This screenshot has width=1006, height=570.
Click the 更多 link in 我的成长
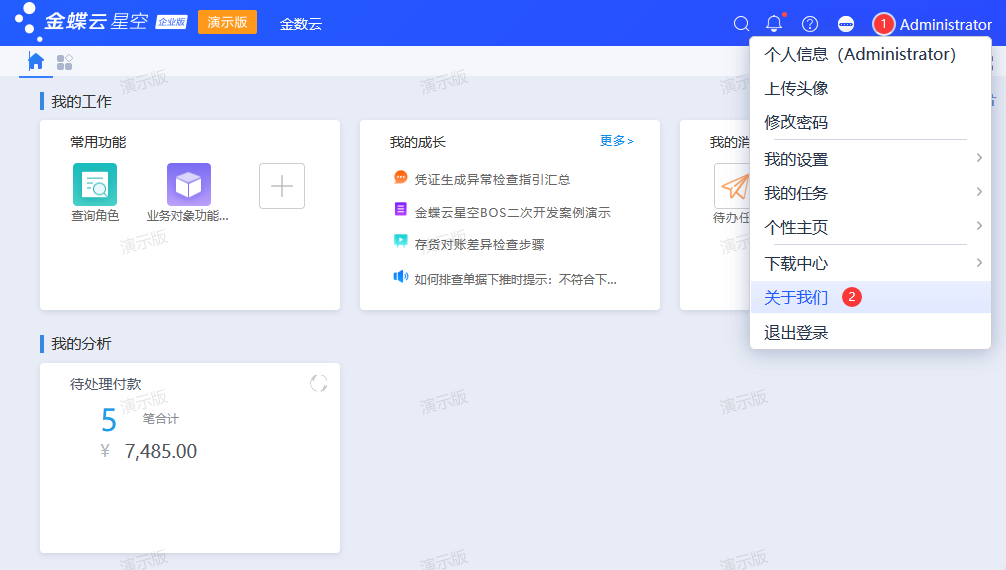point(617,141)
